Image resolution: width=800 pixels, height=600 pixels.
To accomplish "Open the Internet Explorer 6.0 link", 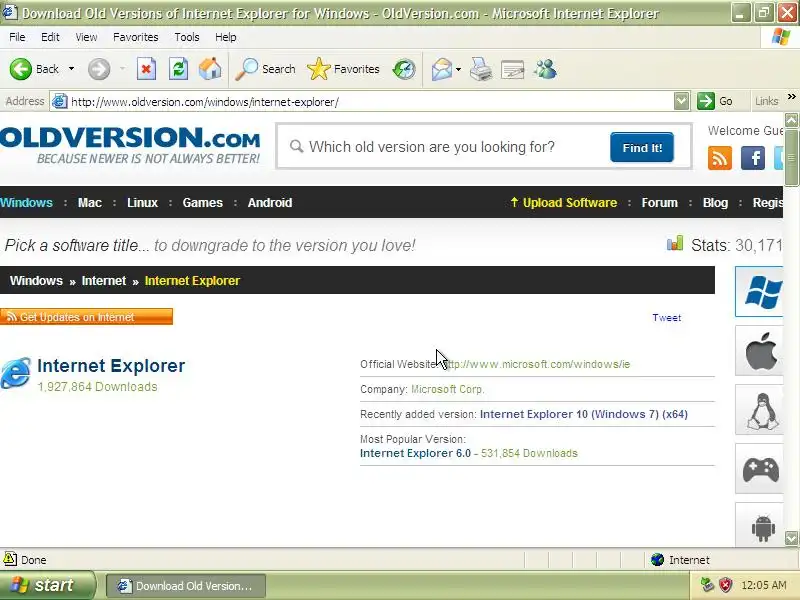I will pos(415,453).
